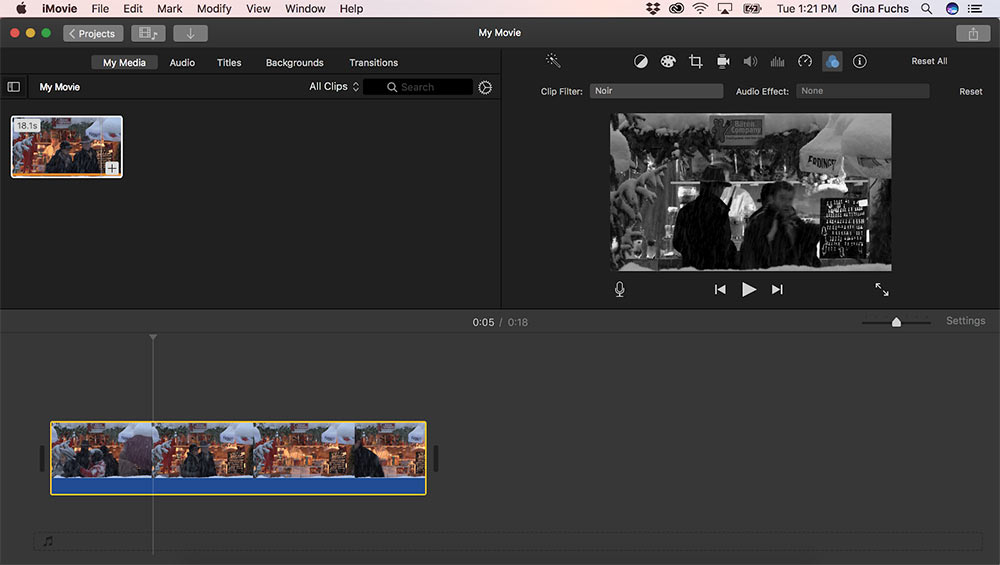
Task: Click the right trim handle of timeline clip
Action: pos(436,459)
